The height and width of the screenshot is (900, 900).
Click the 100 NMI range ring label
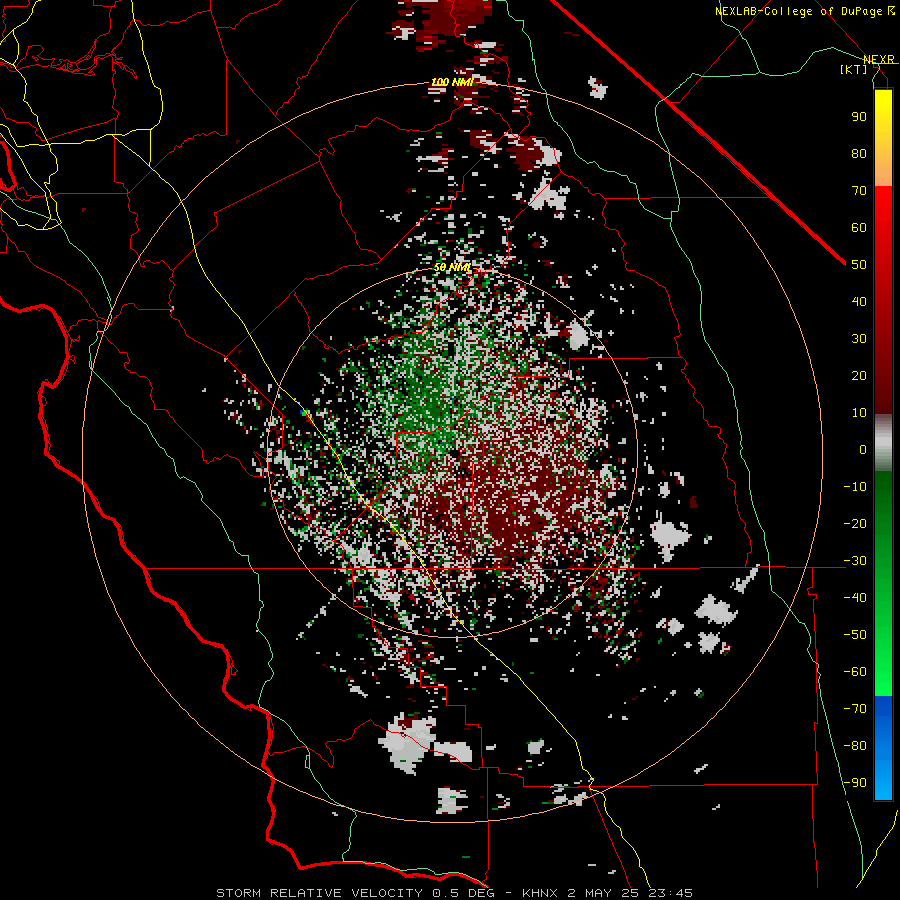click(x=453, y=82)
